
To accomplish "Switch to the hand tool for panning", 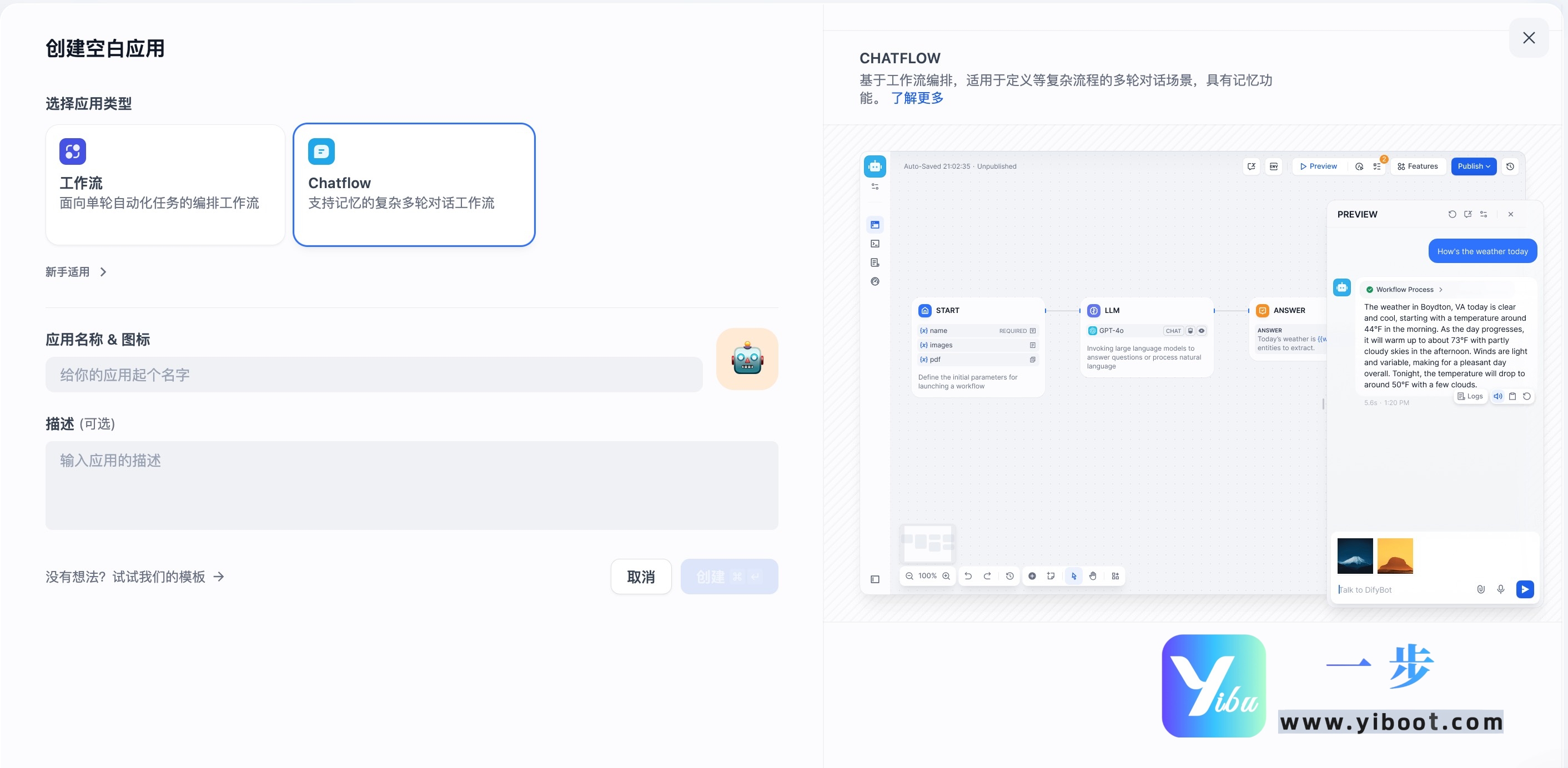I will pos(1093,577).
